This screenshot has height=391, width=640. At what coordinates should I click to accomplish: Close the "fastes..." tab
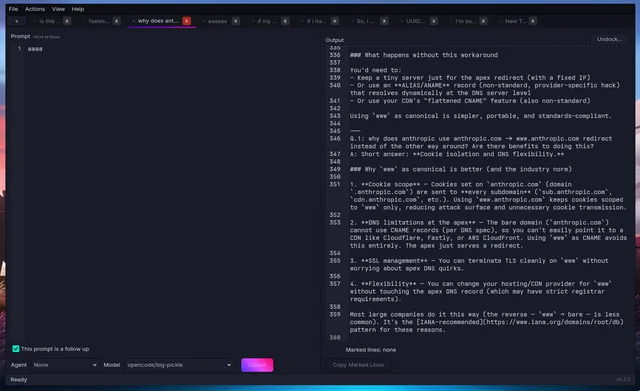point(117,21)
